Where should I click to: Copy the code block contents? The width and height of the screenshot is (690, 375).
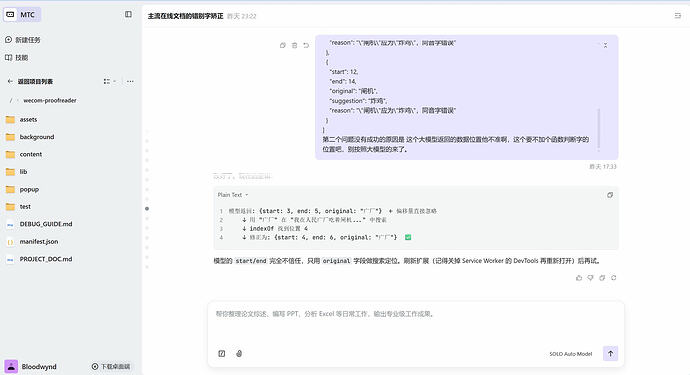[x=610, y=195]
